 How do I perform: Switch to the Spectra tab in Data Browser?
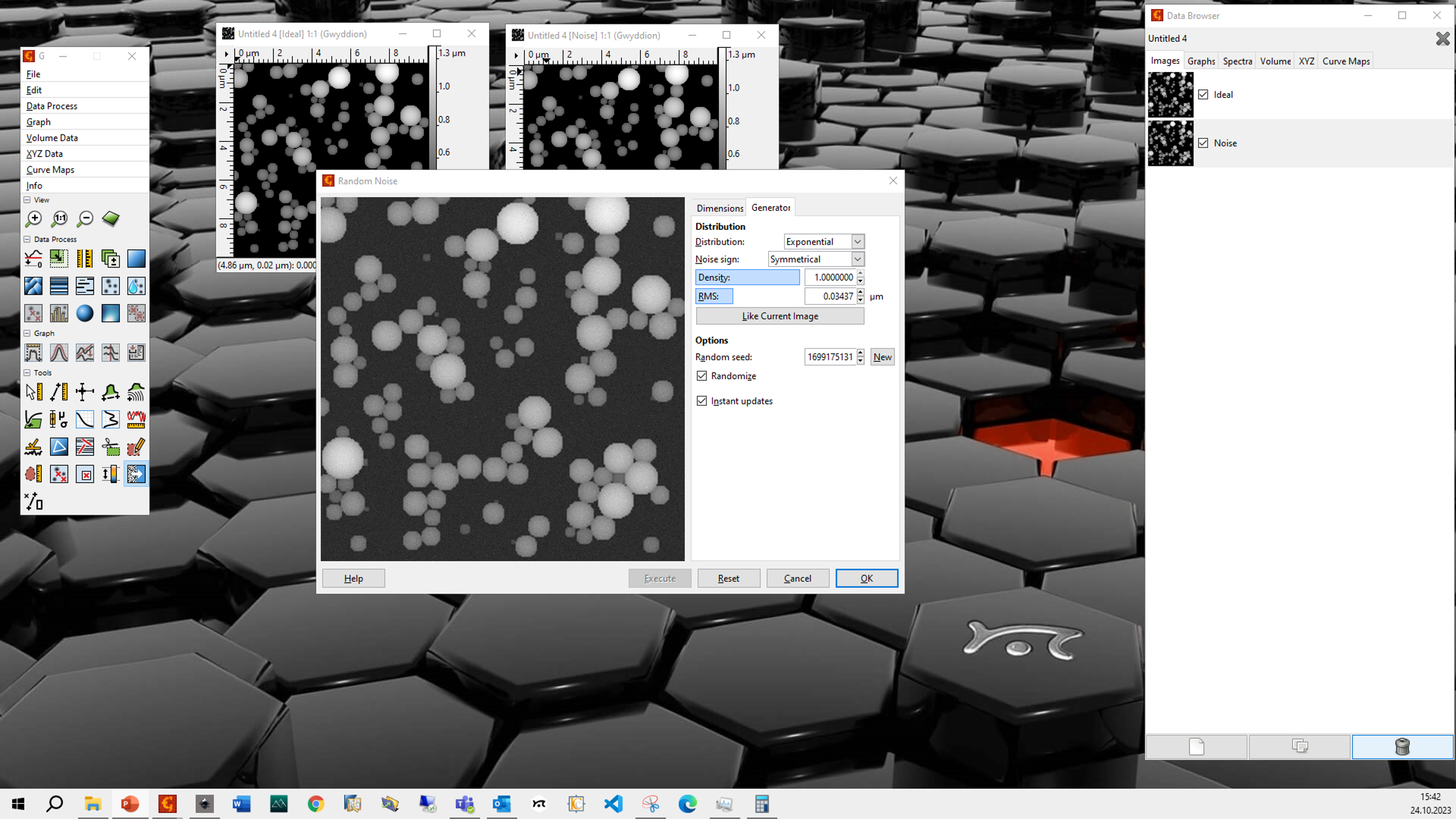coord(1237,61)
